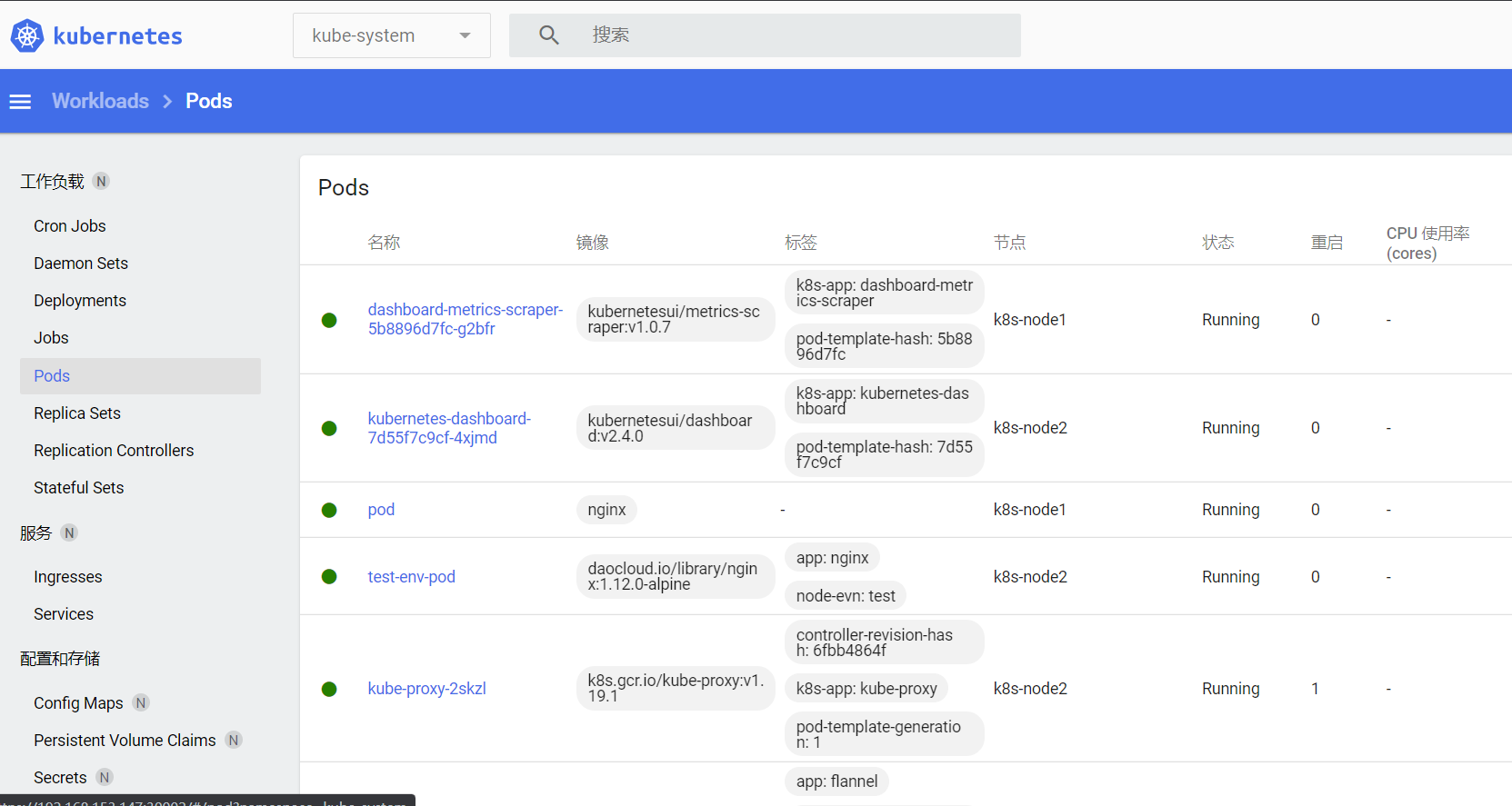
Task: Open the kubernetes-dashboard-7d55f7c9cf-4xjmd pod link
Action: coord(449,428)
